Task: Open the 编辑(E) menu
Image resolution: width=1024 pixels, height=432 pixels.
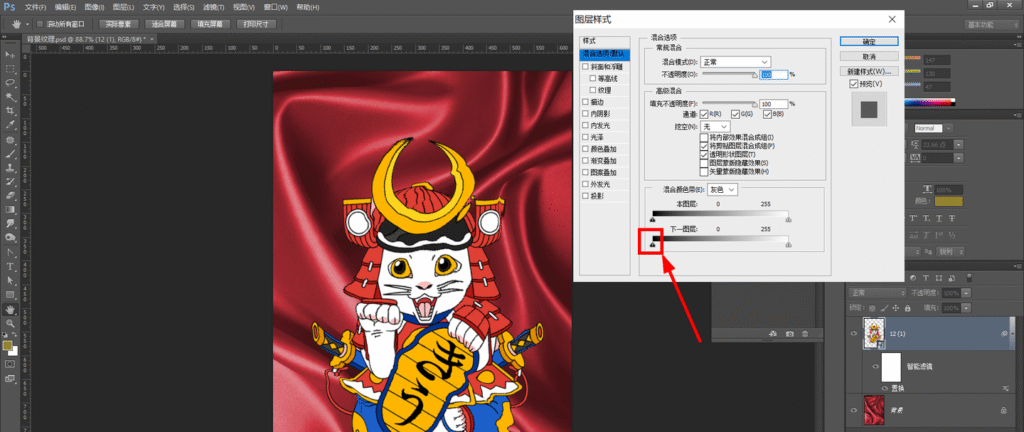Action: pyautogui.click(x=65, y=7)
